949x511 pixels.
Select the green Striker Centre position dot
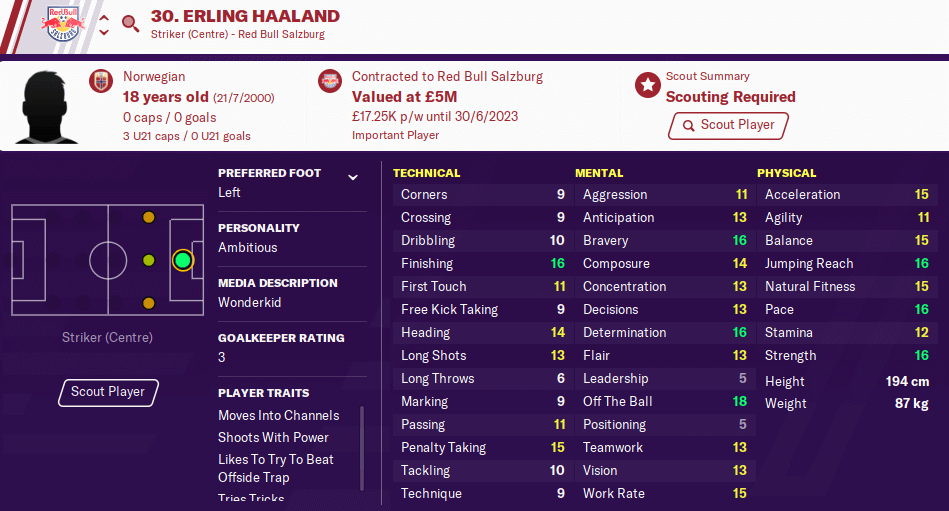pyautogui.click(x=183, y=260)
